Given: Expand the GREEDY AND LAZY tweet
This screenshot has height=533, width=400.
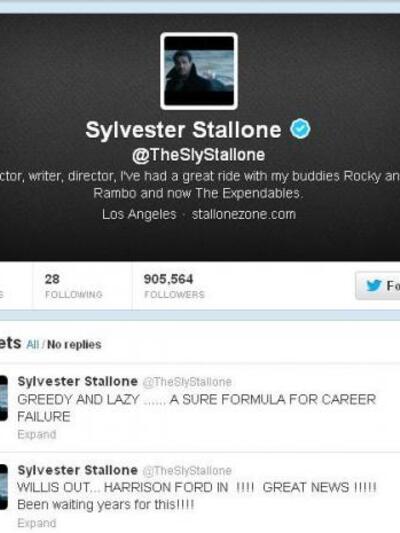Looking at the screenshot, I should (37, 434).
